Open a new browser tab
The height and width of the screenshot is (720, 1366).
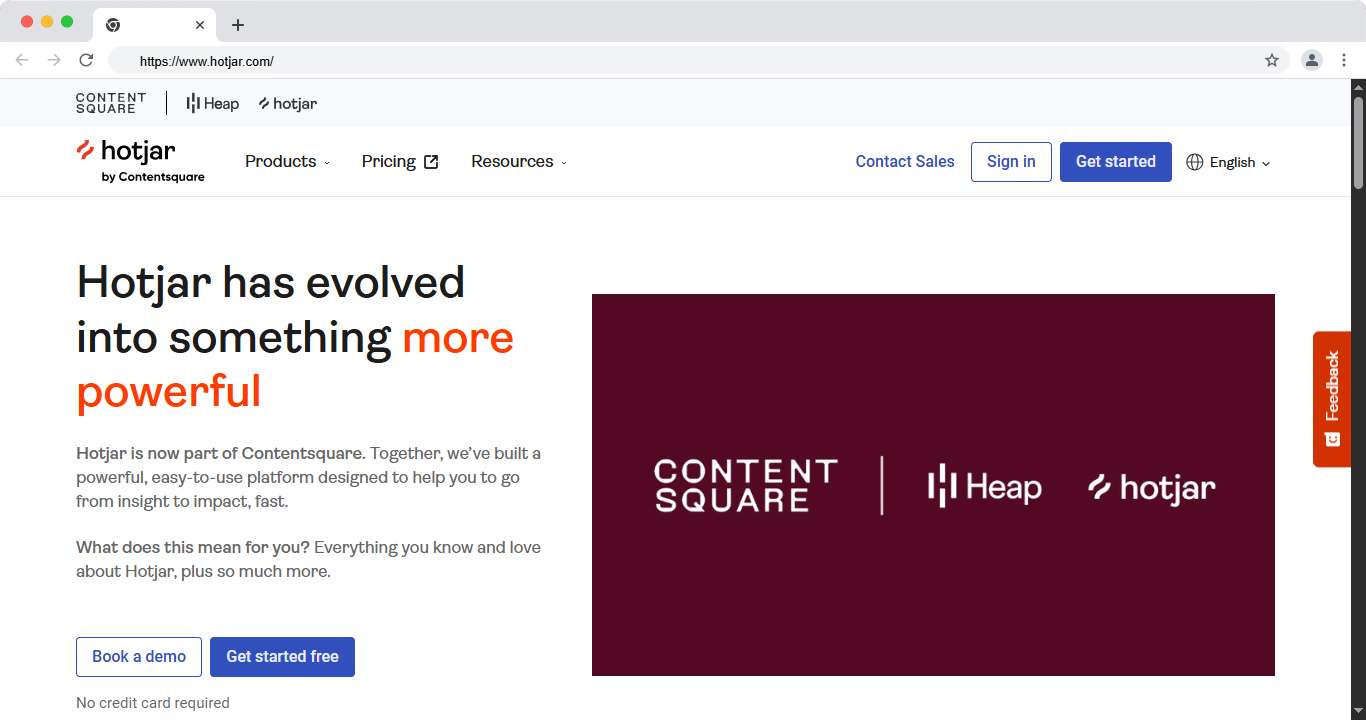click(x=238, y=25)
